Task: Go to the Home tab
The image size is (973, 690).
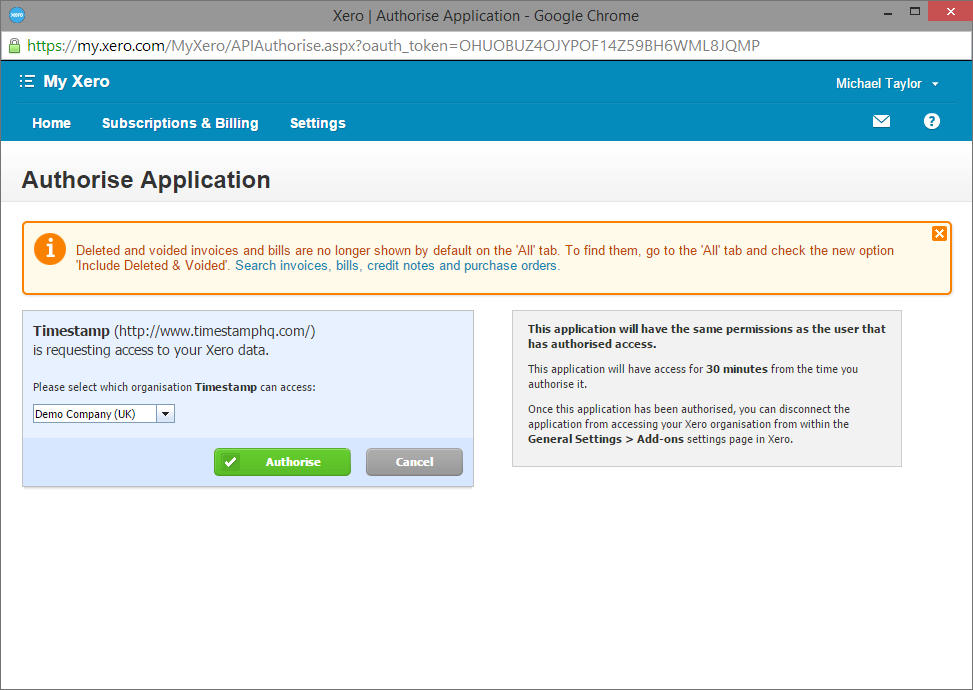Action: [x=52, y=123]
